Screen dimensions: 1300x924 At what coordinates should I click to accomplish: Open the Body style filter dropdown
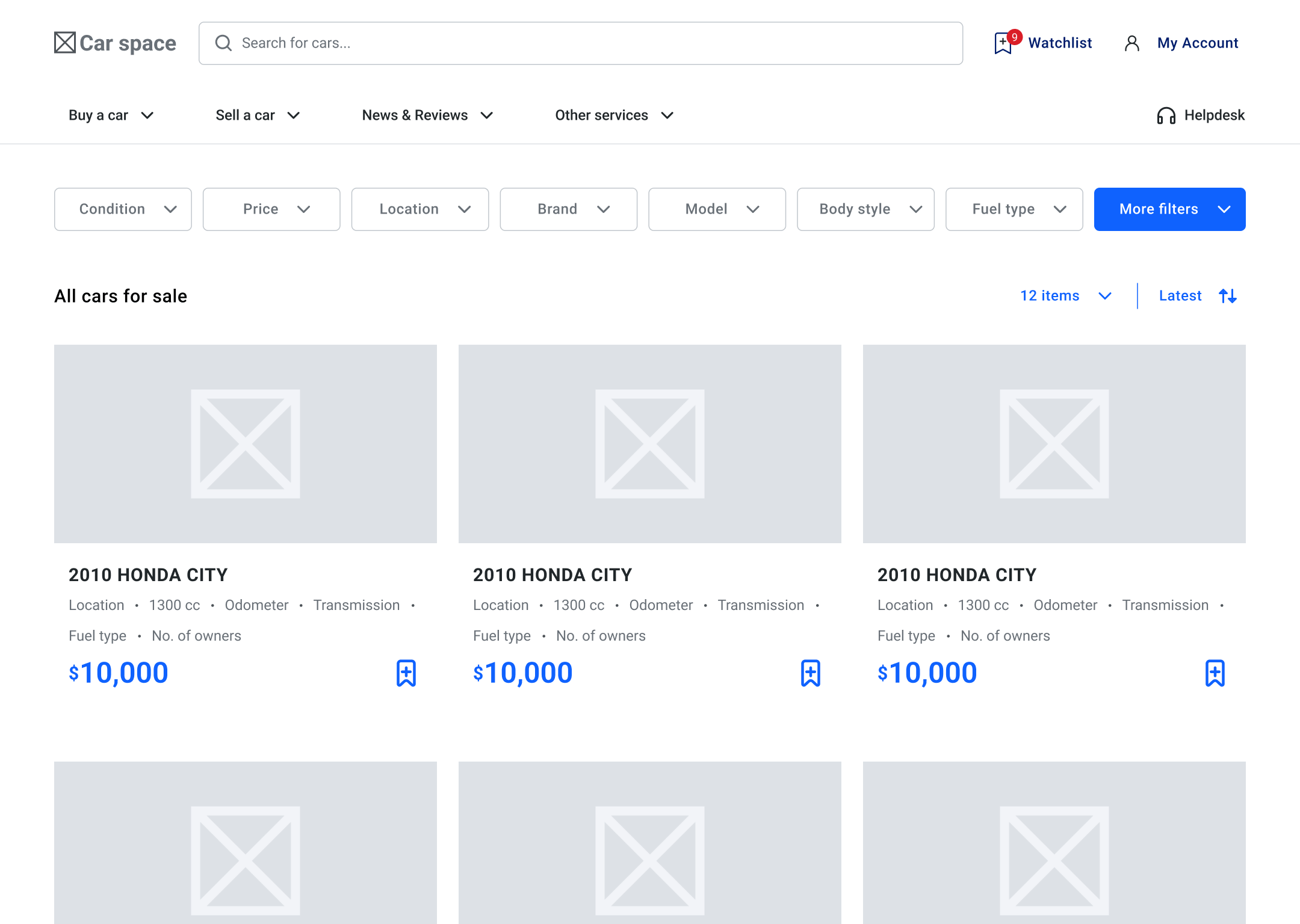point(866,209)
